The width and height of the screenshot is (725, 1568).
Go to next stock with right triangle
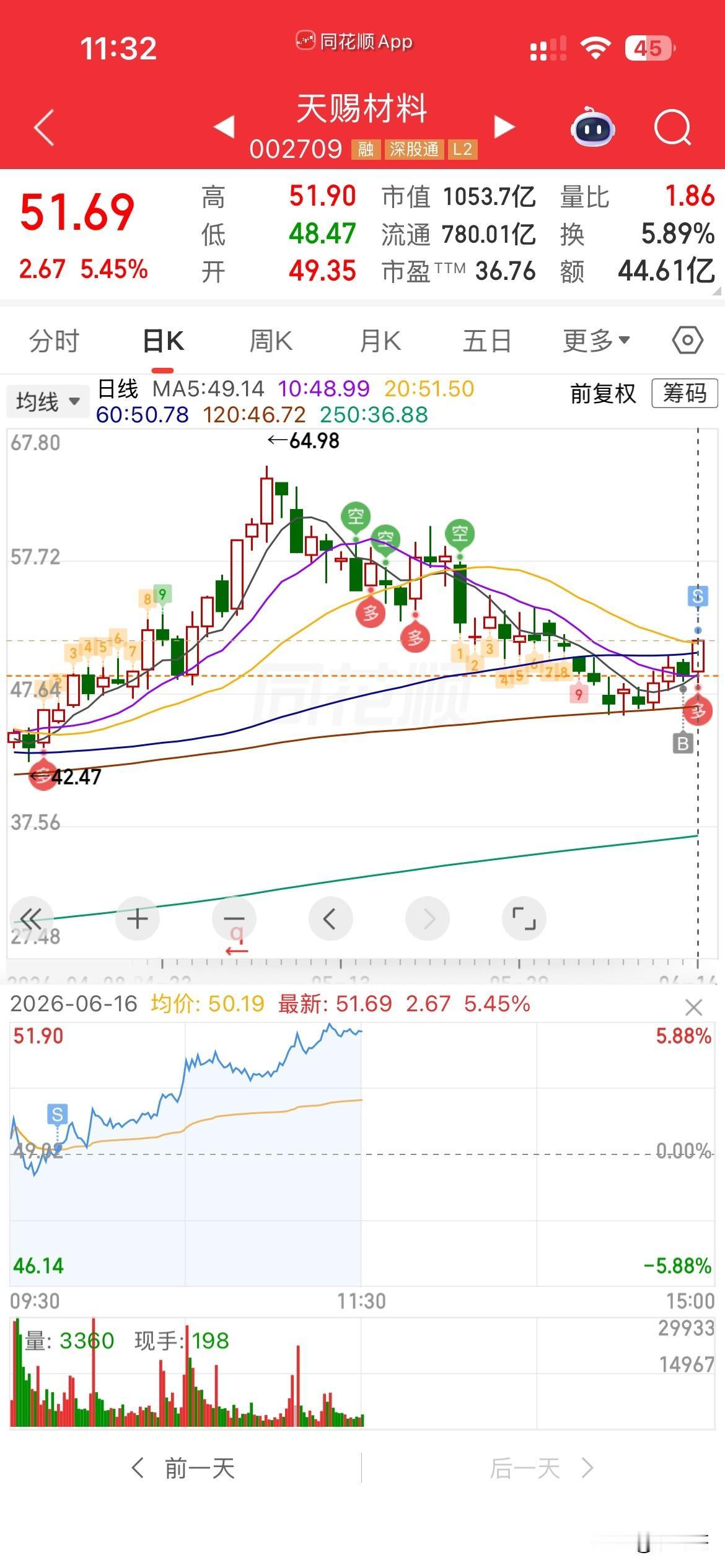[x=504, y=126]
